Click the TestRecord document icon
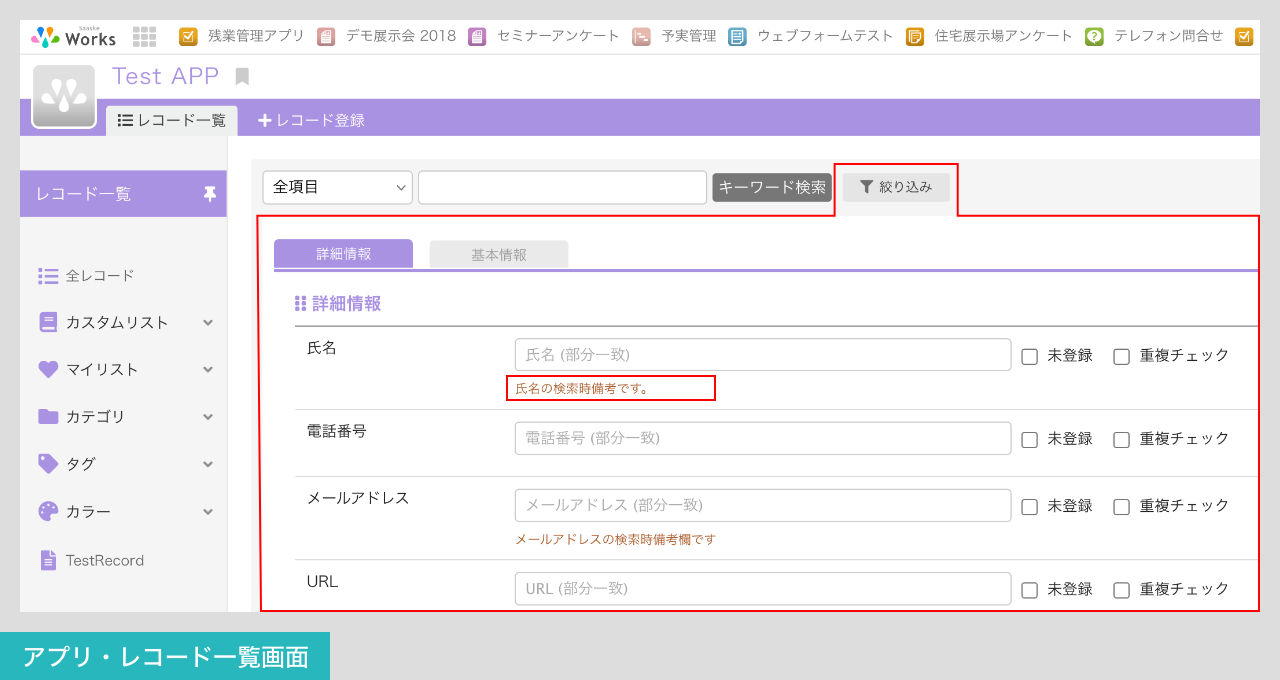The image size is (1280, 680). click(x=48, y=560)
